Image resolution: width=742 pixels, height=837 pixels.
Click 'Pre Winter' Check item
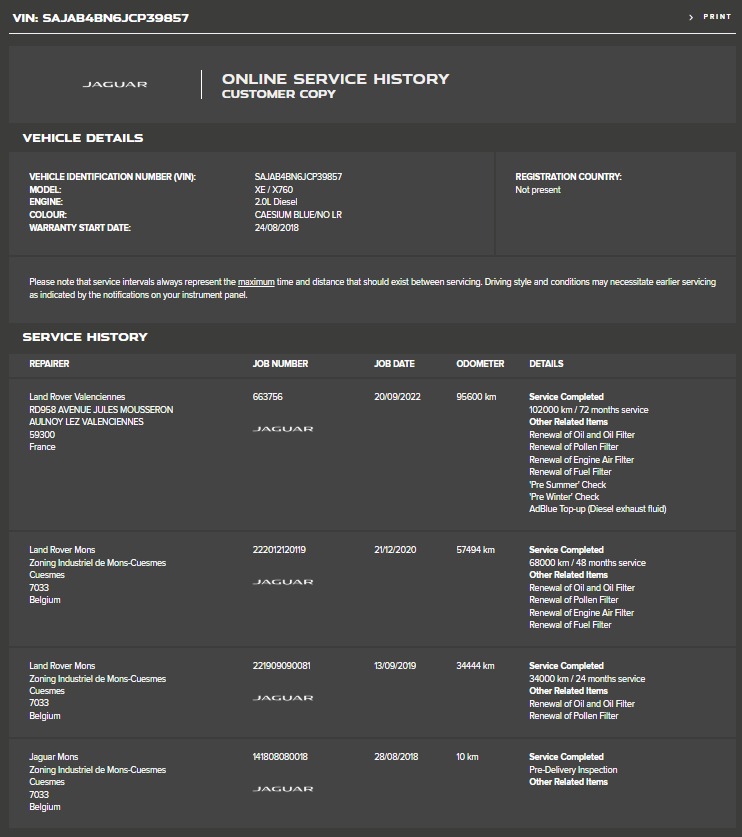(x=564, y=496)
